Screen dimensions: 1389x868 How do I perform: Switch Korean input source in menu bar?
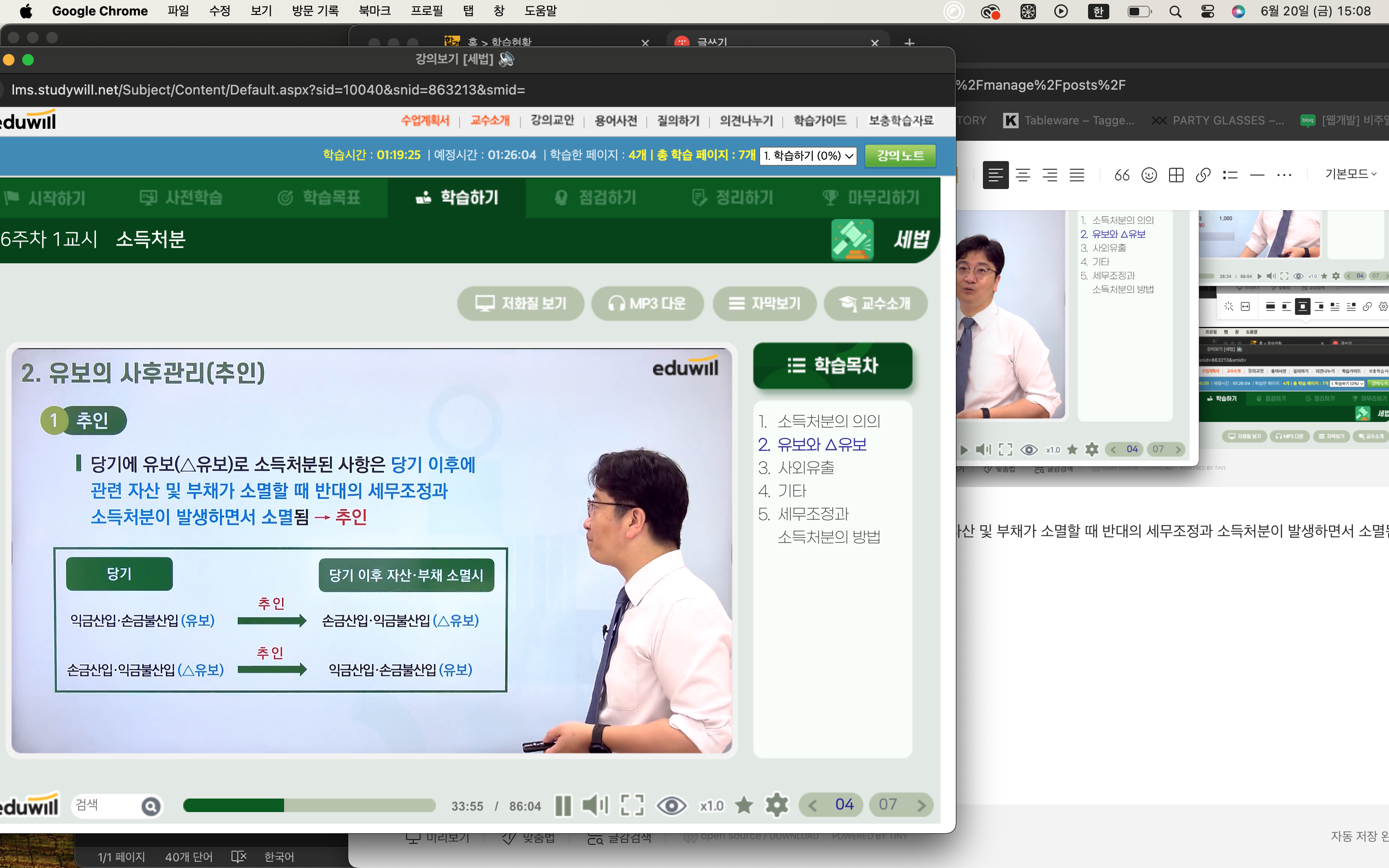click(1098, 11)
